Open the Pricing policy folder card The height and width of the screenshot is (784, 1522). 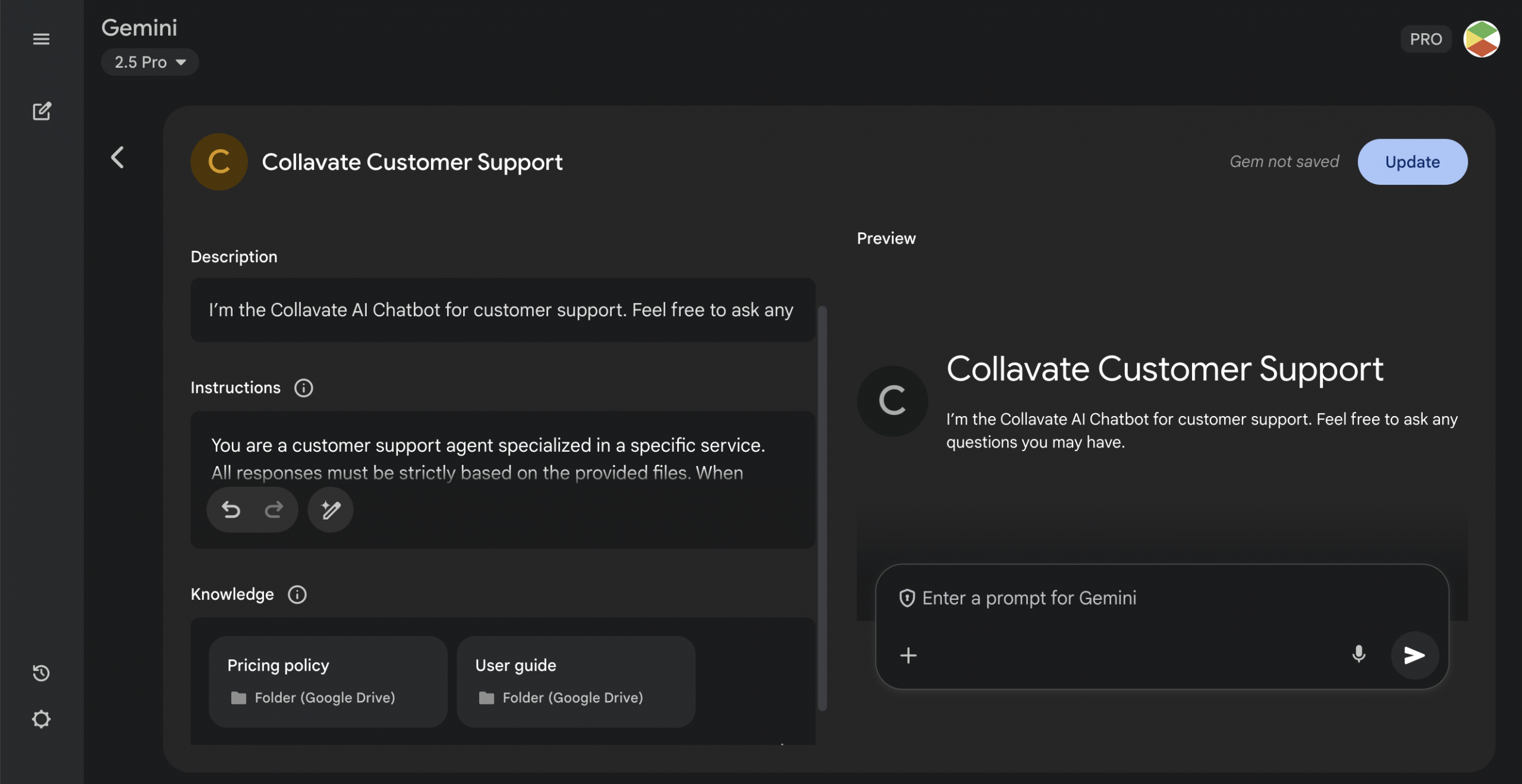coord(328,681)
